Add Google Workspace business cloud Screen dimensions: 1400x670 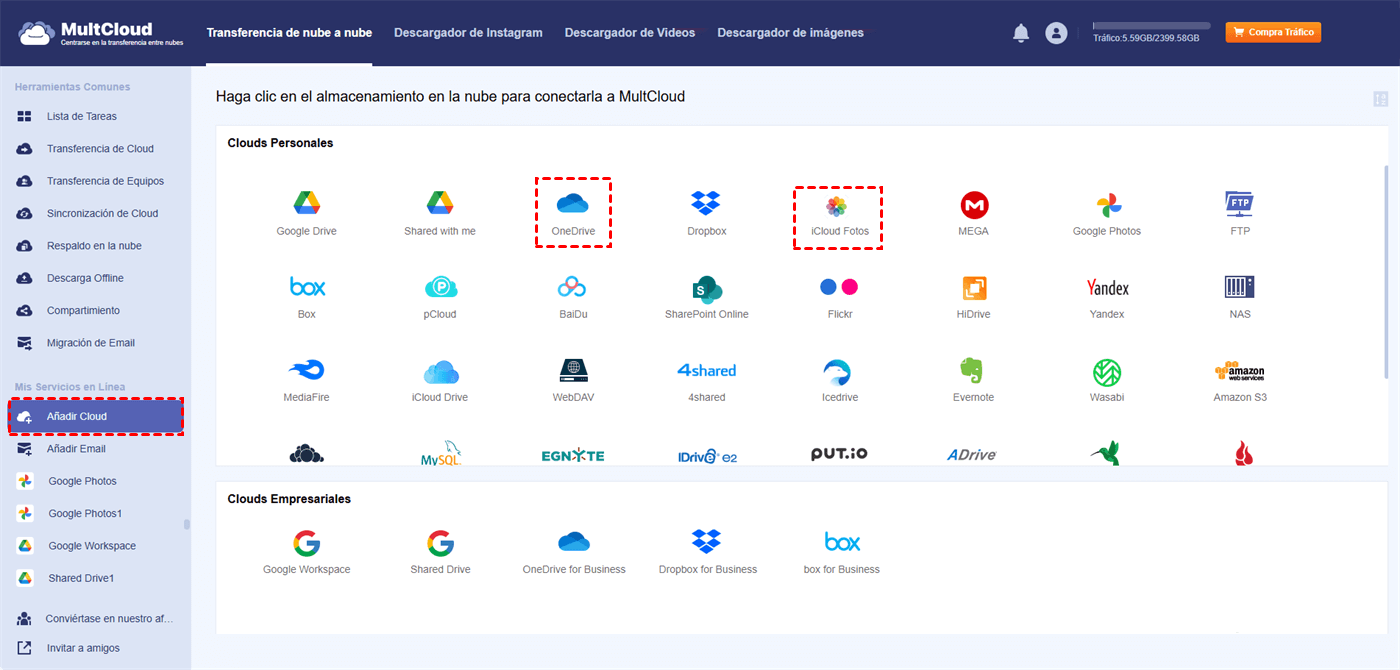307,543
